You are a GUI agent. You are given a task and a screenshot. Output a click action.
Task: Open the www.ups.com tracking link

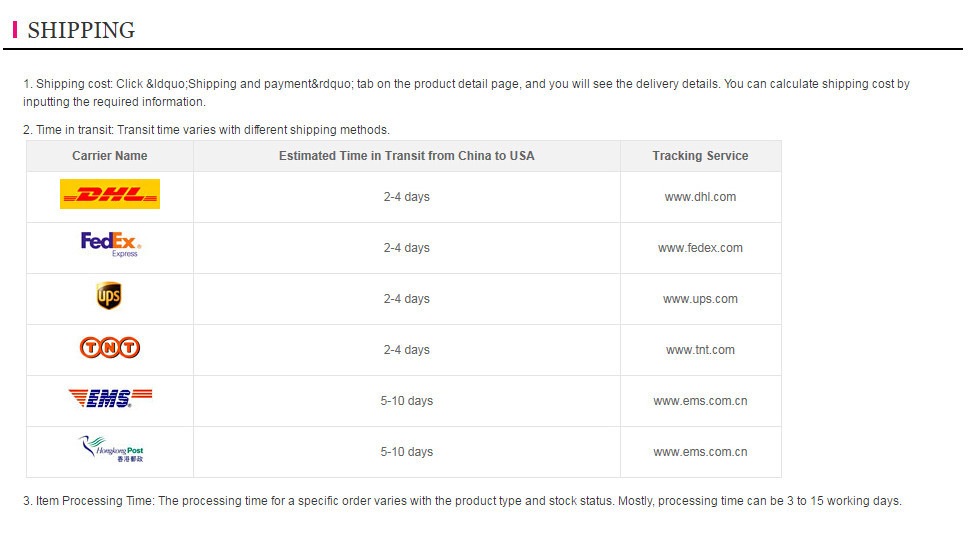(700, 299)
